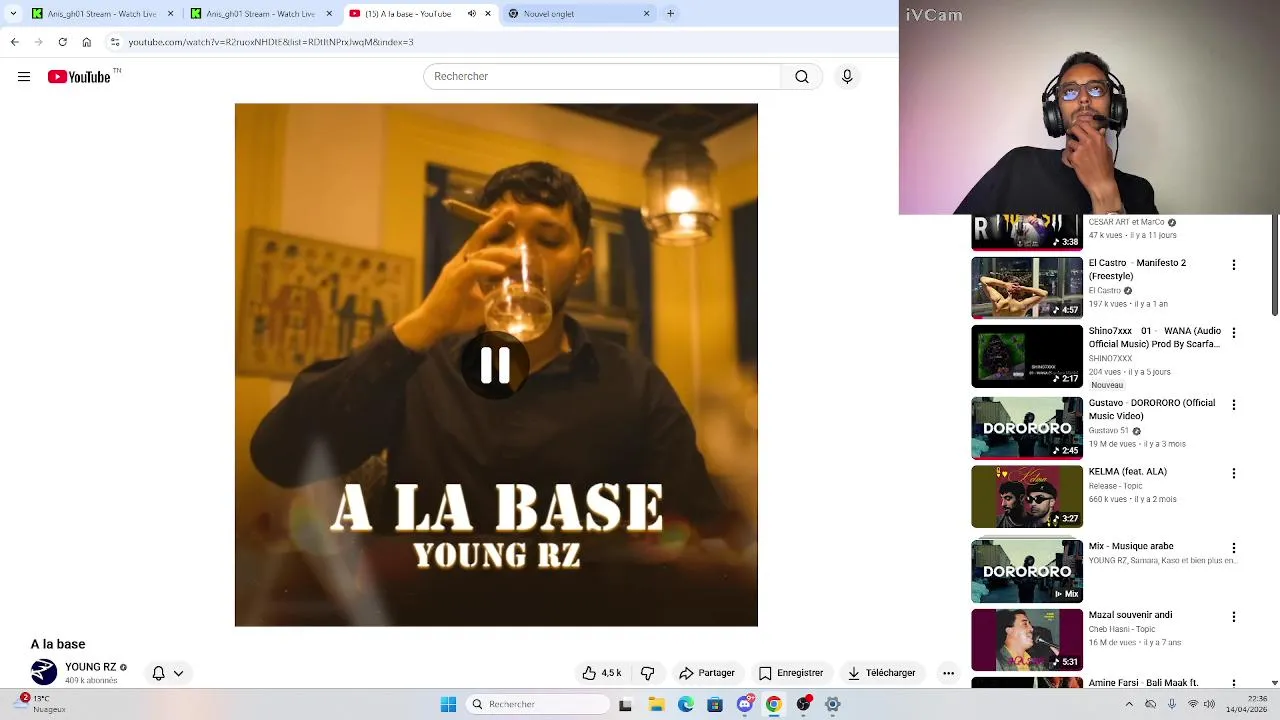Viewport: 1280px width, 720px height.
Task: Reload the current page
Action: (62, 42)
